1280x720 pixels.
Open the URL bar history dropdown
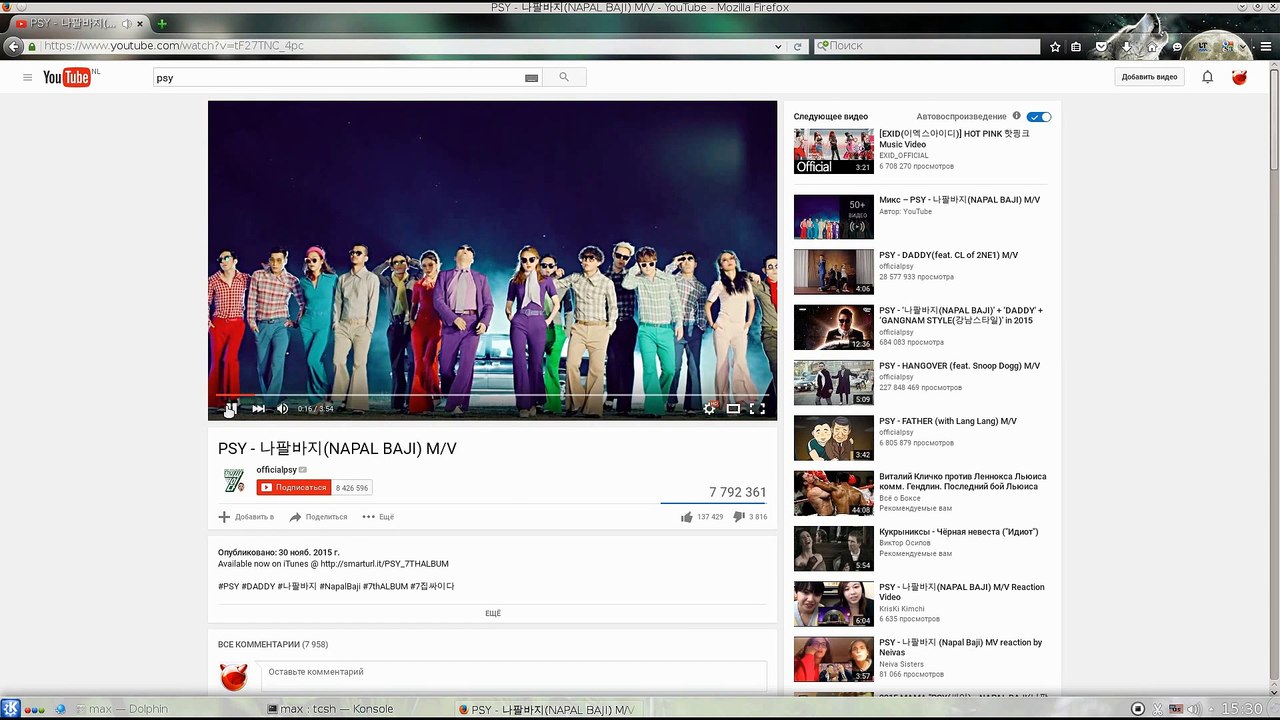778,46
